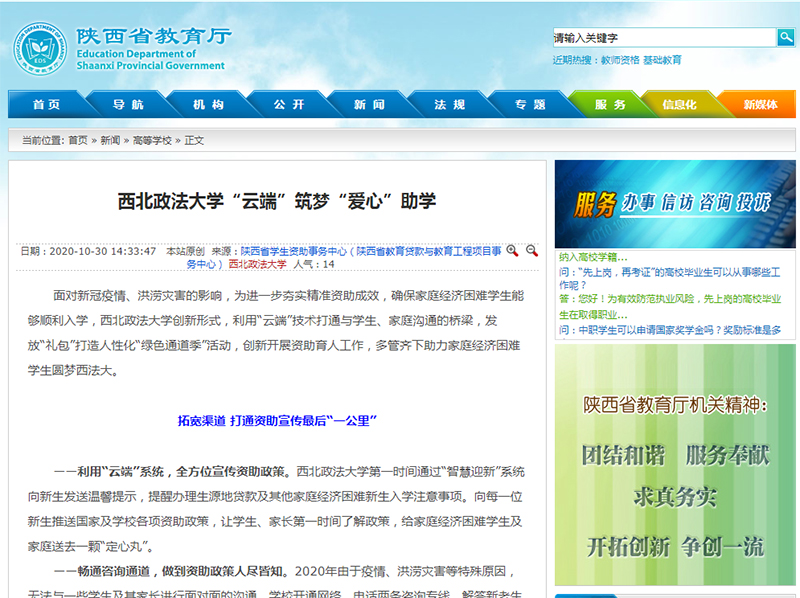Type in the 请输入关键字 search field
800x598 pixels.
[x=664, y=38]
